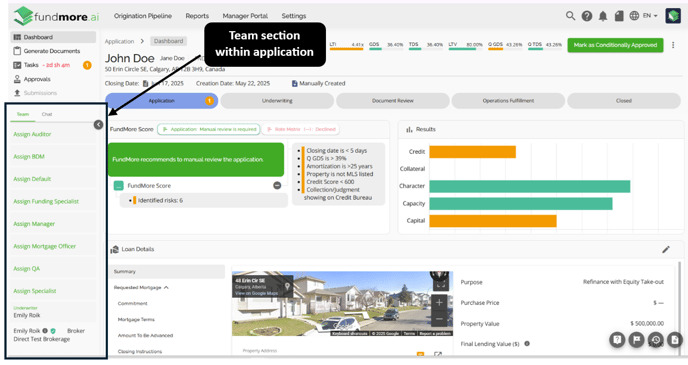Select Mortgage Terms item

136,319
